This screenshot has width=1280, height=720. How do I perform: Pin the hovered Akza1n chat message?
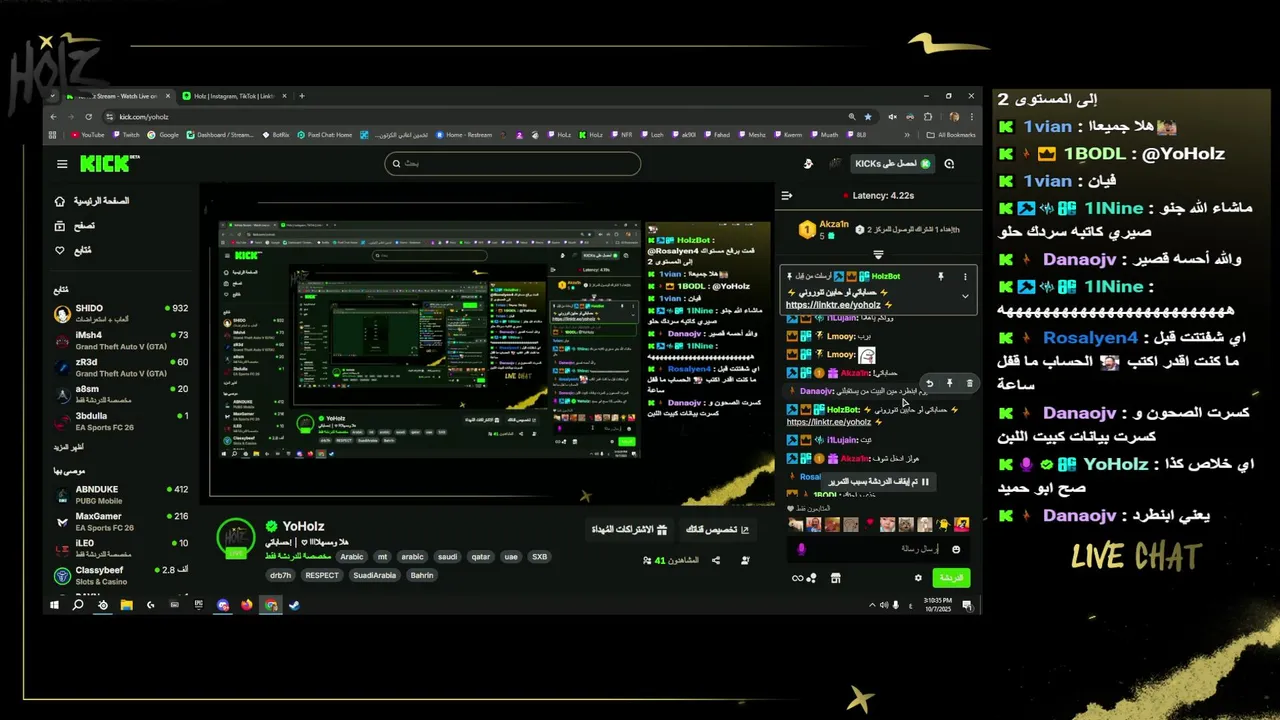click(x=949, y=383)
